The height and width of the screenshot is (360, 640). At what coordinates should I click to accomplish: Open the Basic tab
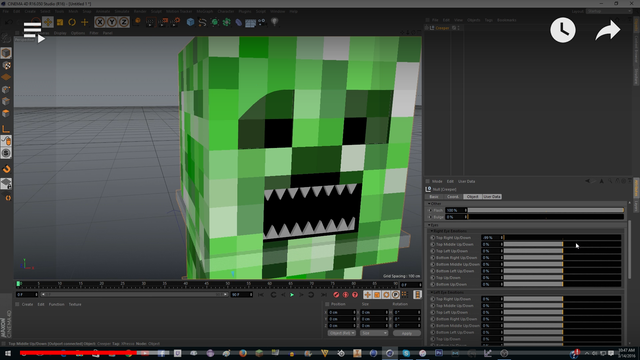pyautogui.click(x=434, y=197)
